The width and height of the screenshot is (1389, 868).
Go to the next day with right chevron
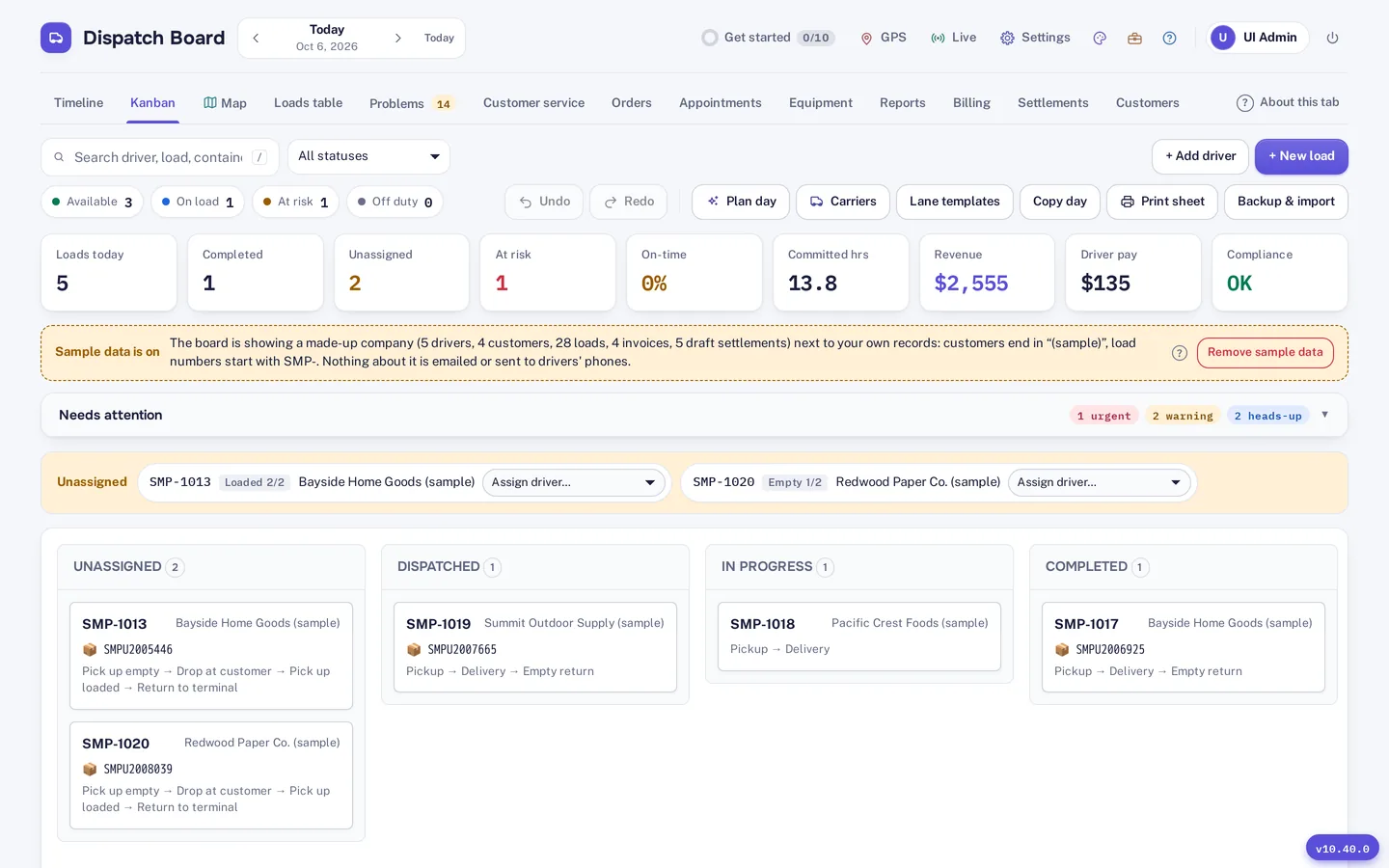point(397,38)
